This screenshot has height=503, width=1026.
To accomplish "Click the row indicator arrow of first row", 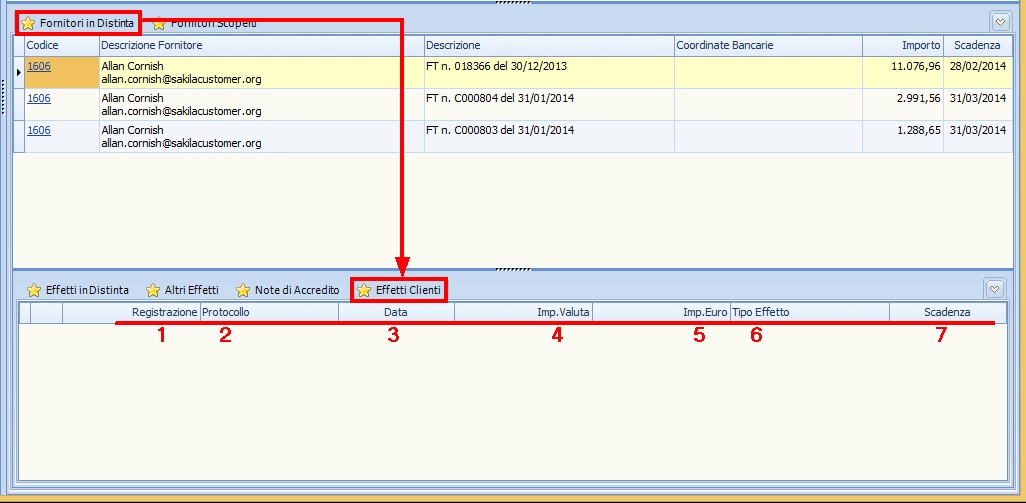I will (x=18, y=72).
